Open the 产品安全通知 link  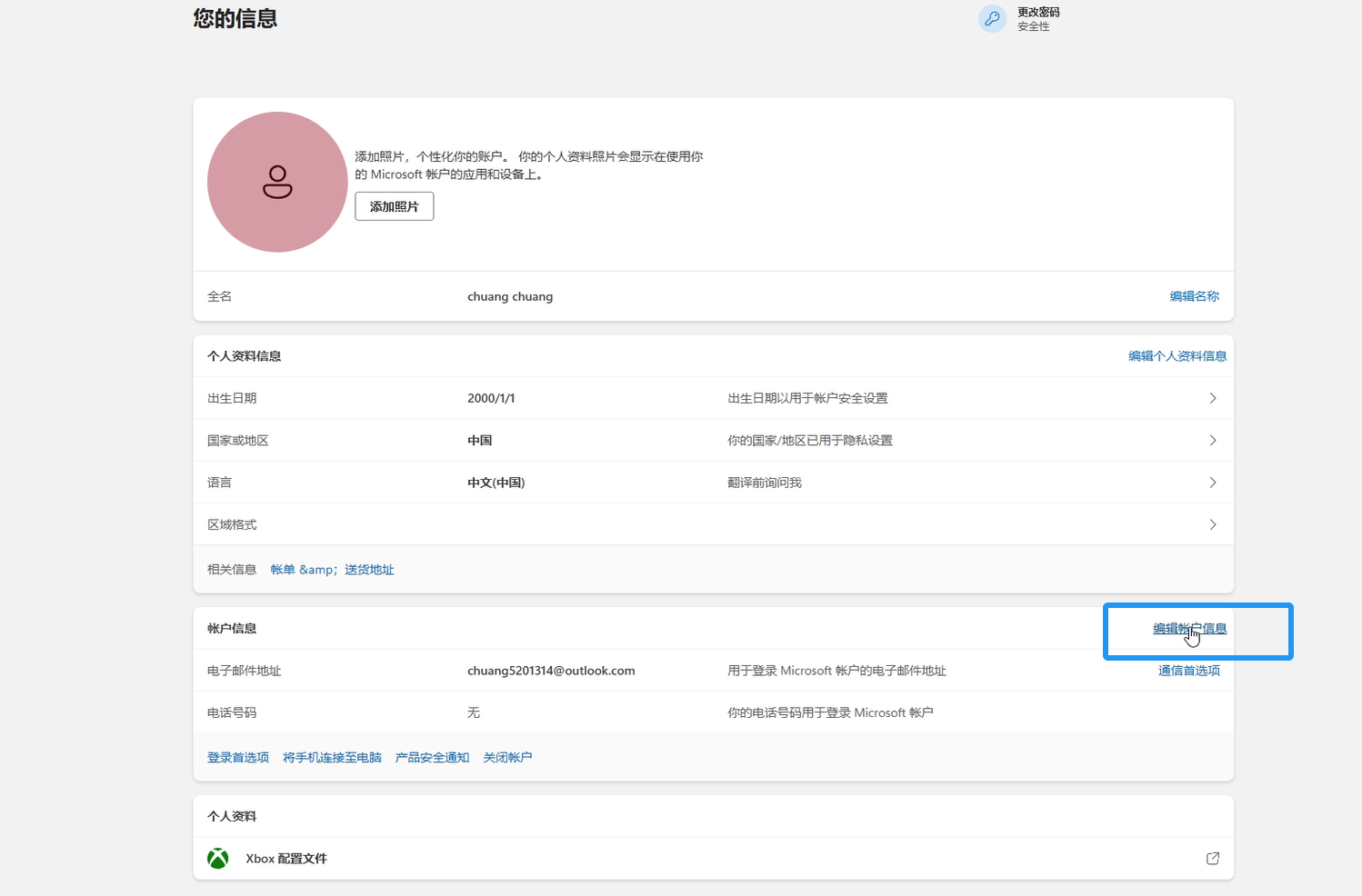432,758
